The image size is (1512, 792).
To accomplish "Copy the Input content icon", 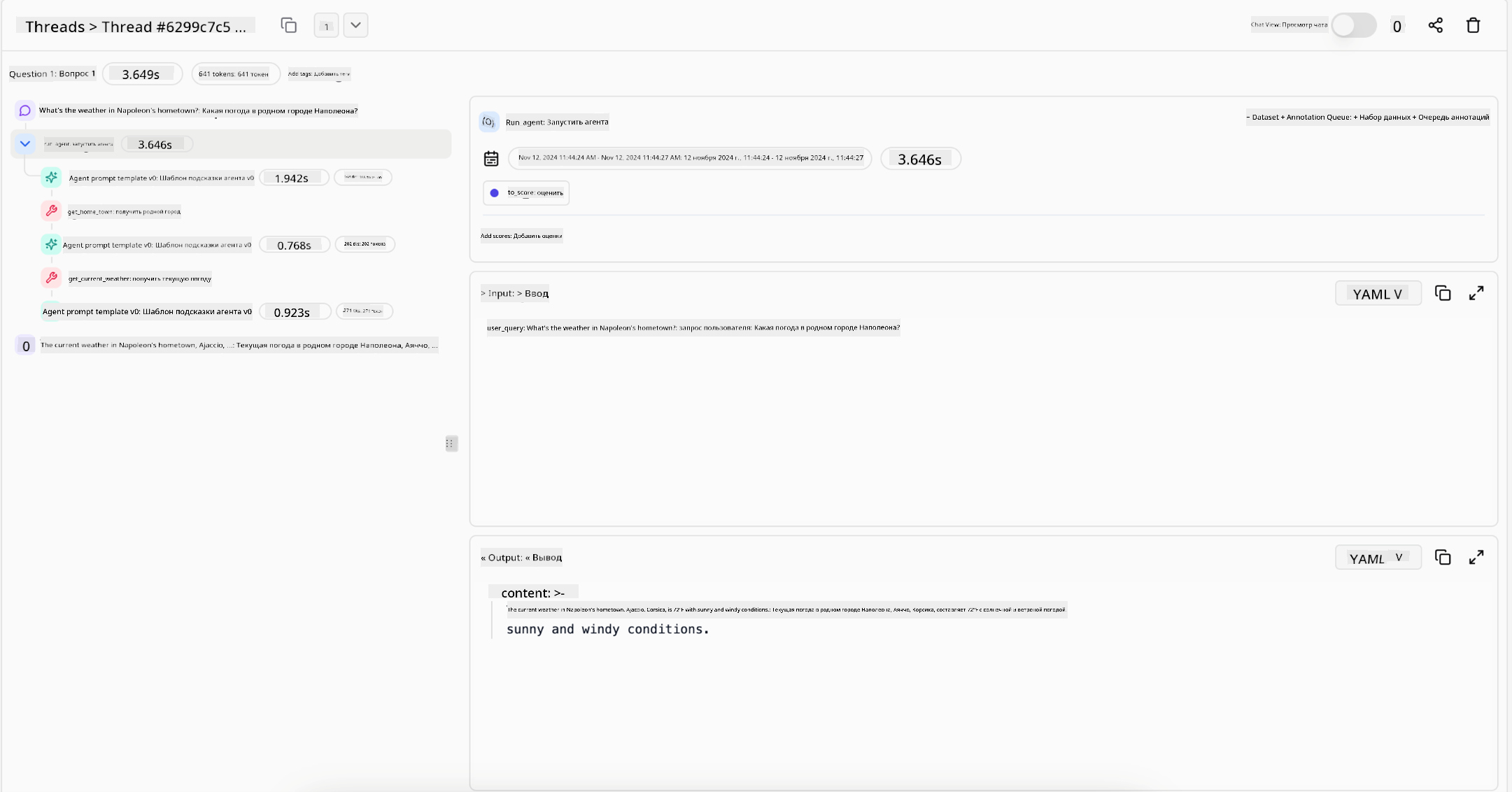I will click(1443, 293).
